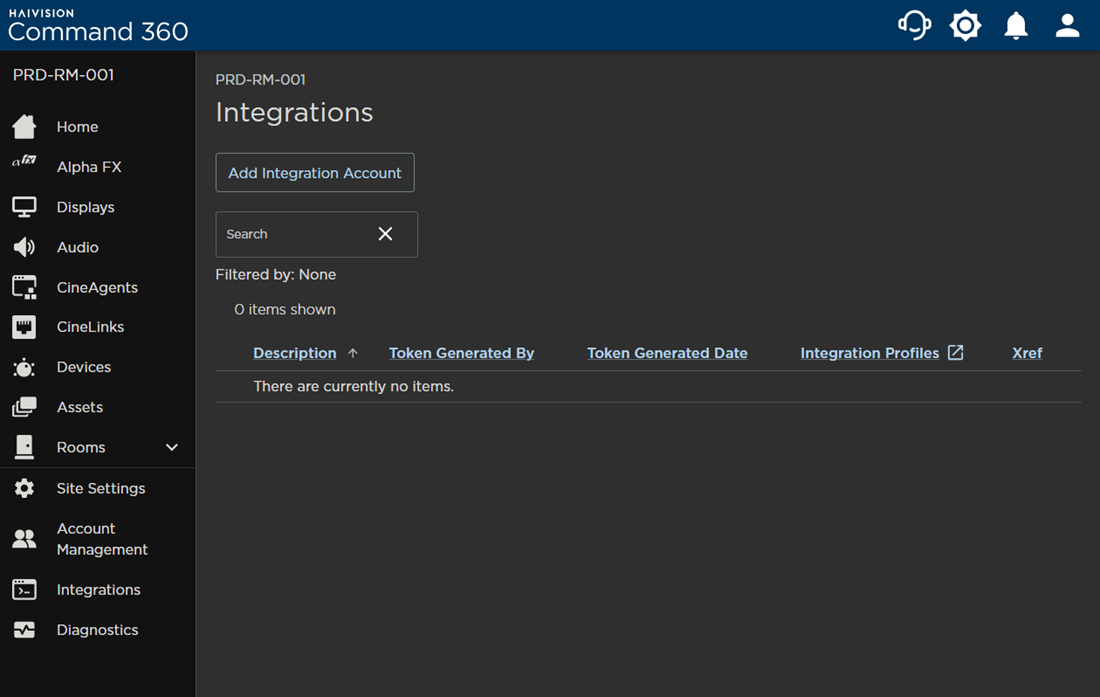The image size is (1100, 697).
Task: Click the Site Settings gear icon
Action: click(25, 488)
